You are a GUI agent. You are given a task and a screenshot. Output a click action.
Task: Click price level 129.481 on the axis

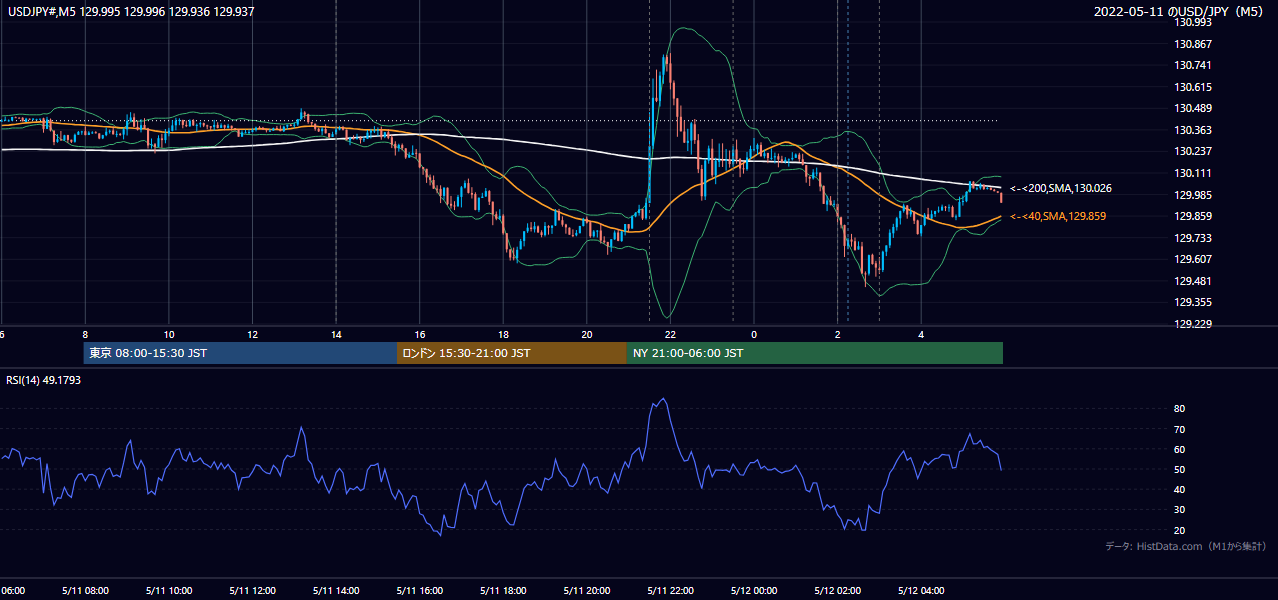point(1195,281)
